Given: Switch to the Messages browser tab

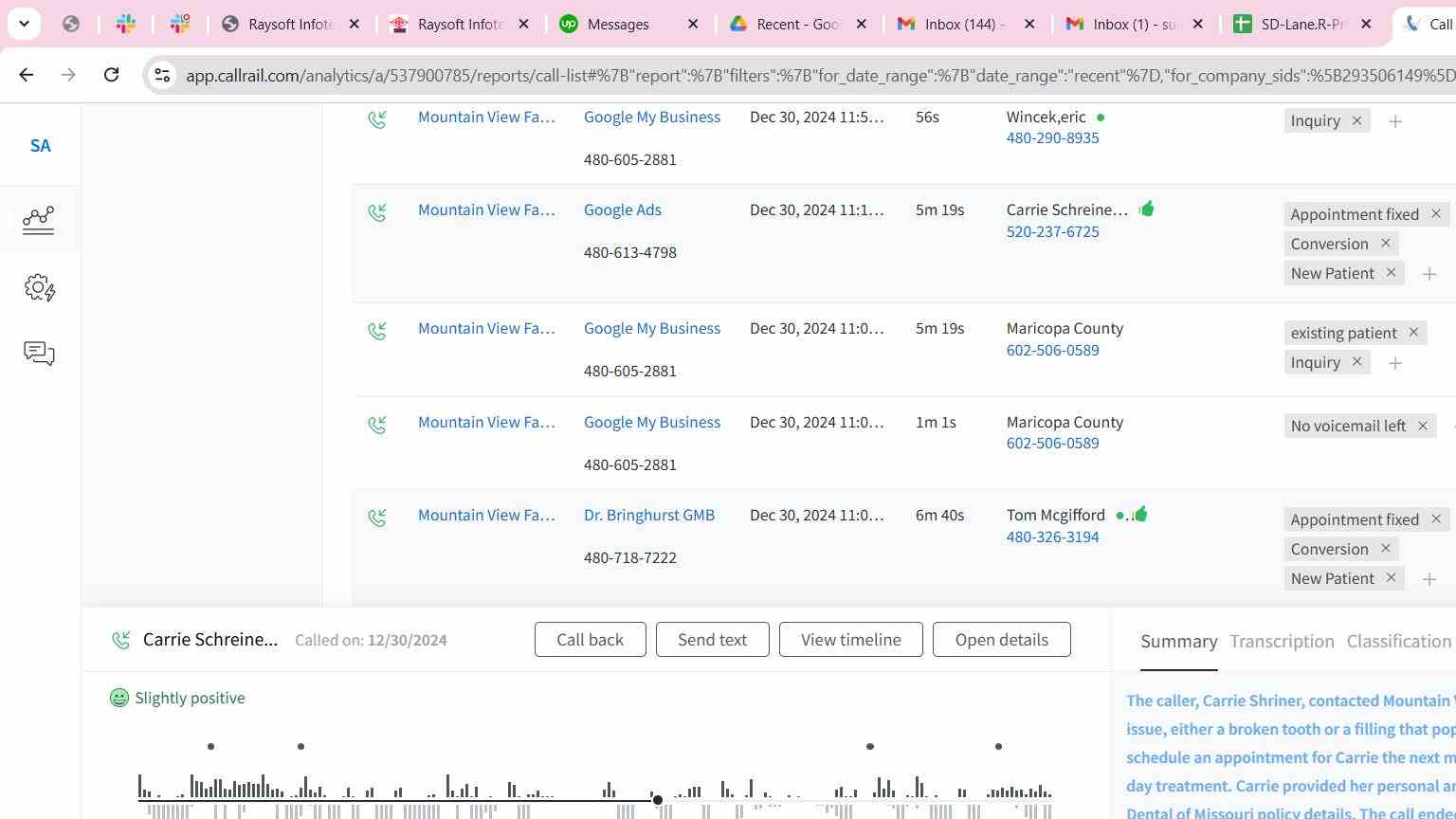Looking at the screenshot, I should (x=617, y=25).
